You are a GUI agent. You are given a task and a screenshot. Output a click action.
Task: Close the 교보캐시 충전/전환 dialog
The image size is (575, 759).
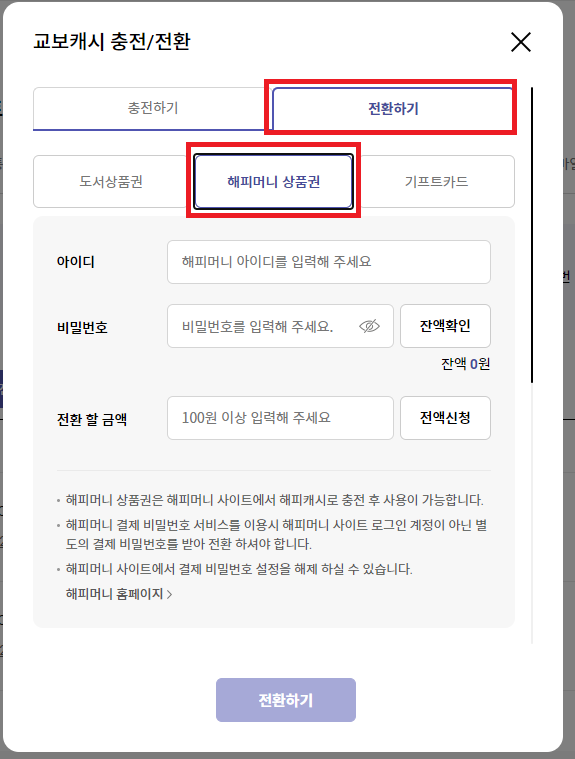521,42
